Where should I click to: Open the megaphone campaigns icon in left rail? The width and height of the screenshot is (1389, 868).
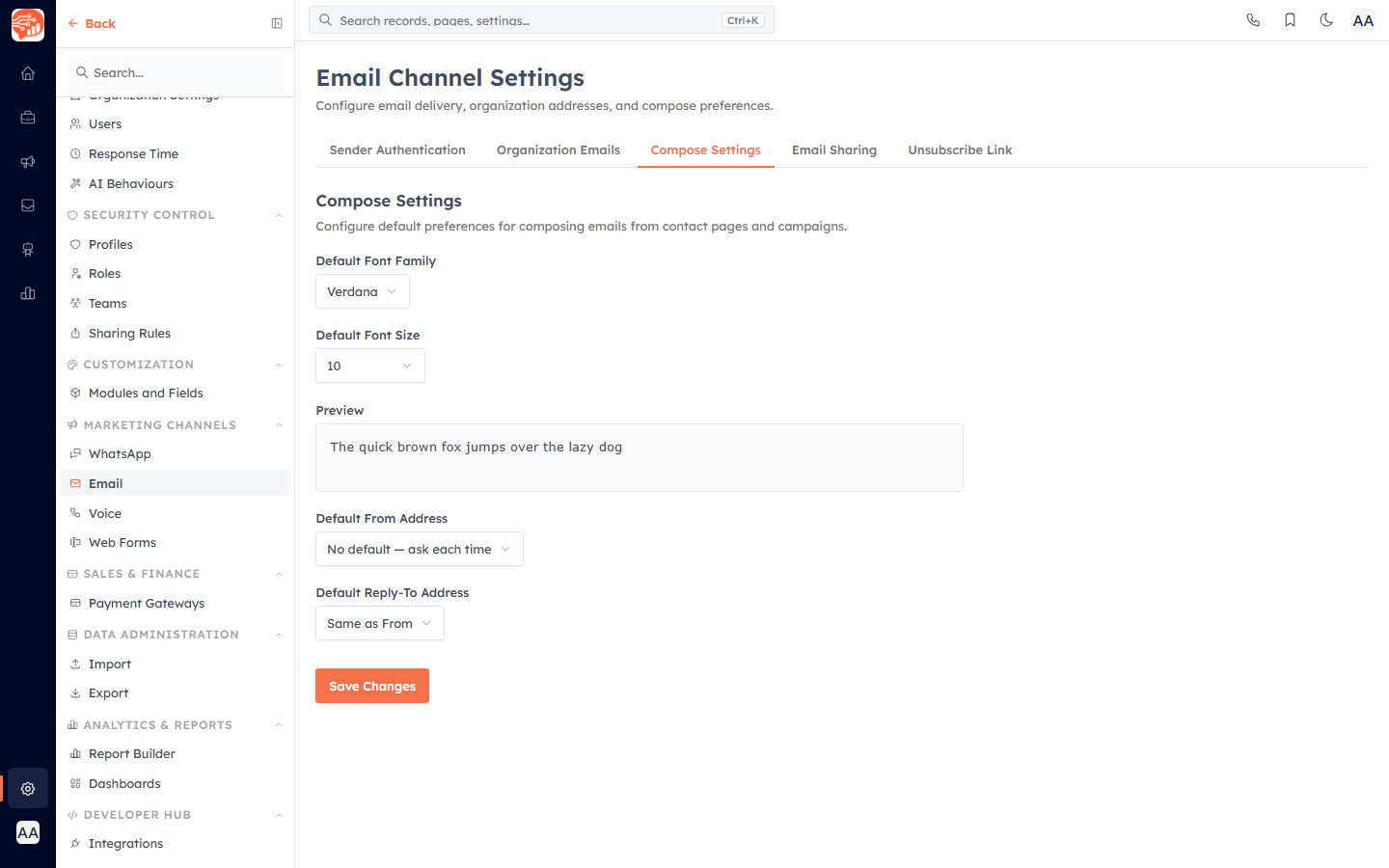(x=28, y=162)
